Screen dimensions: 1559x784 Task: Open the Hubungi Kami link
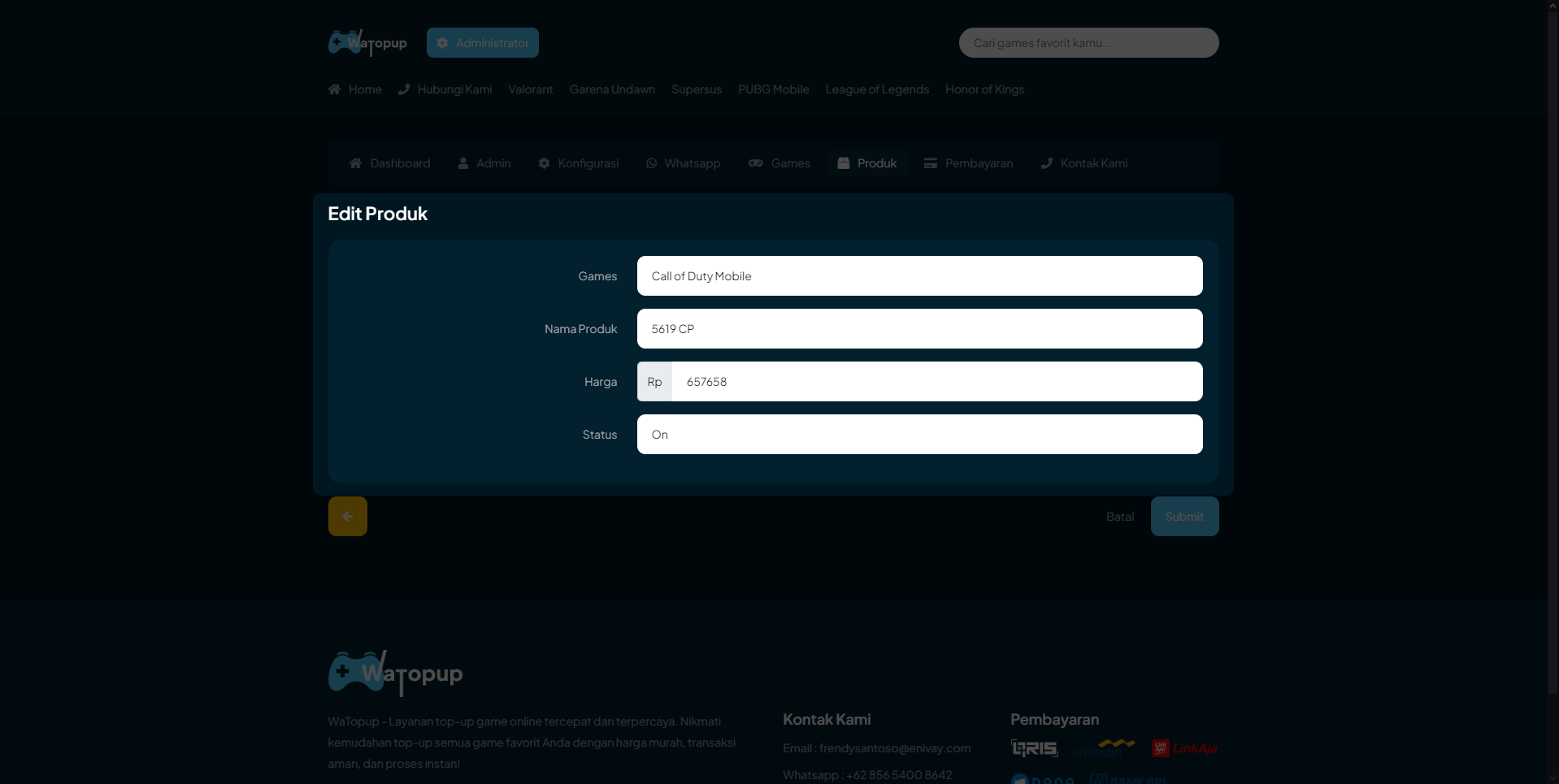pos(445,89)
